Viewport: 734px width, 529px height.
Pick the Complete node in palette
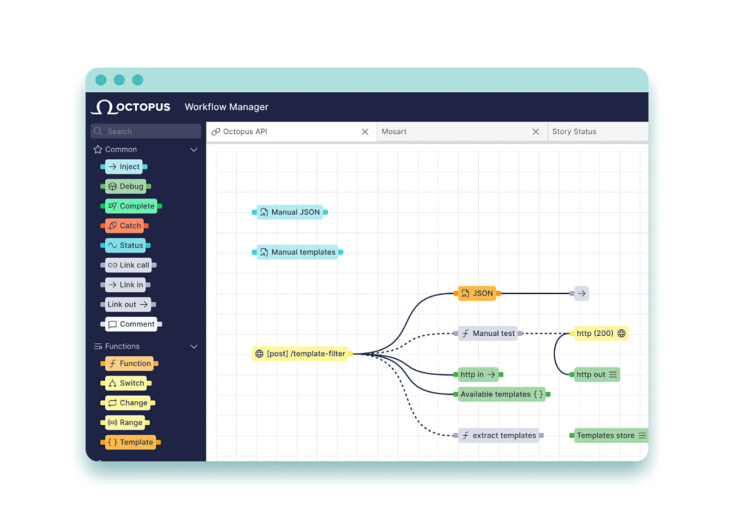[131, 206]
